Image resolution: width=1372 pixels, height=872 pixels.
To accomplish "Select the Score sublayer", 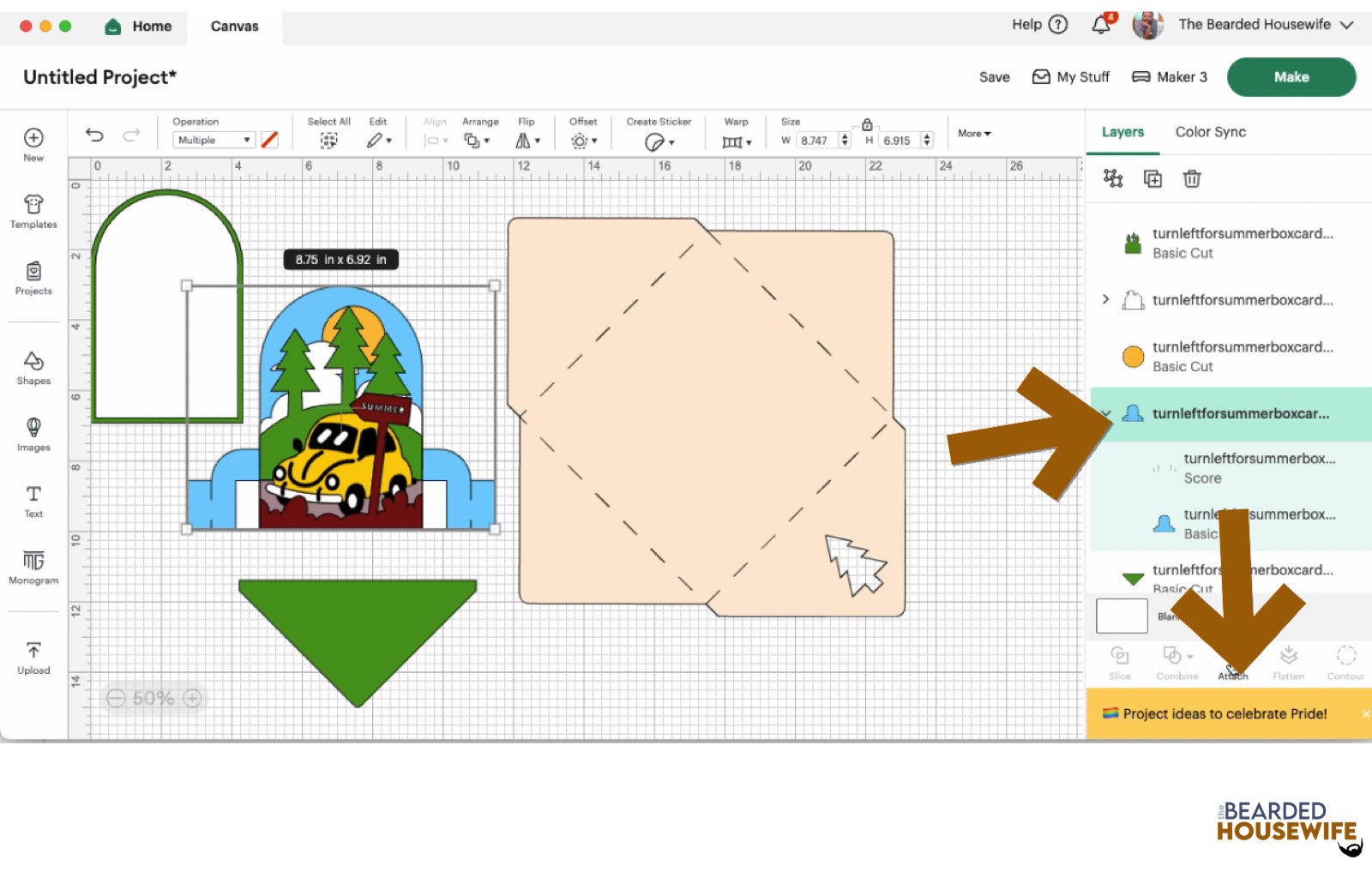I will (x=1231, y=468).
